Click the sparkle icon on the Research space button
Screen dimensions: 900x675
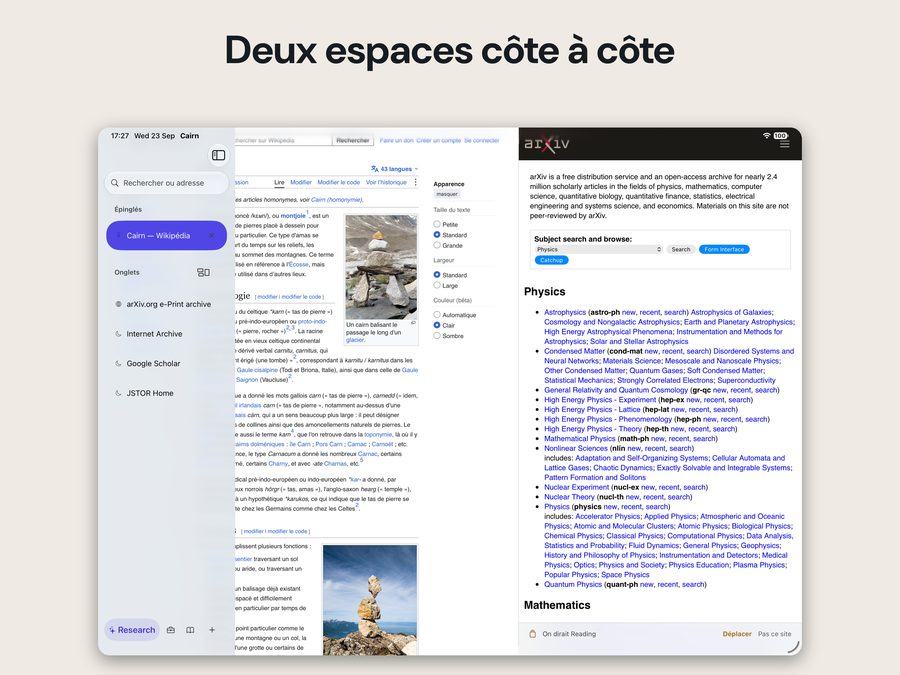coord(112,630)
